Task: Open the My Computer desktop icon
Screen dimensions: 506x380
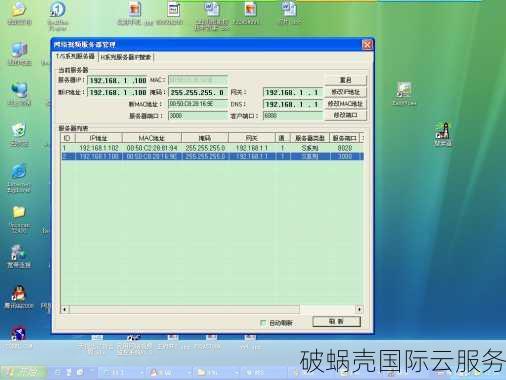Action: click(19, 50)
